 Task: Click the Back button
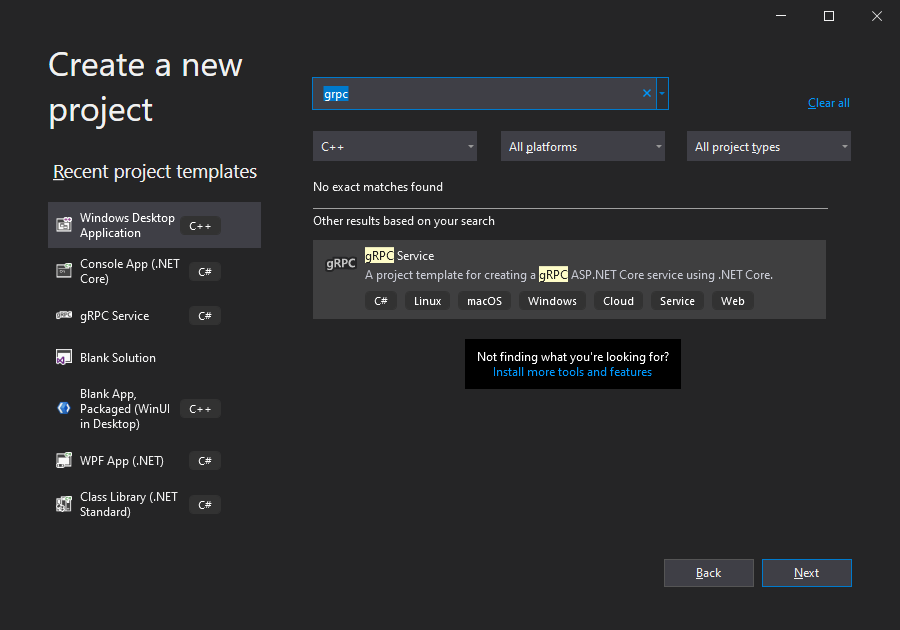point(708,573)
